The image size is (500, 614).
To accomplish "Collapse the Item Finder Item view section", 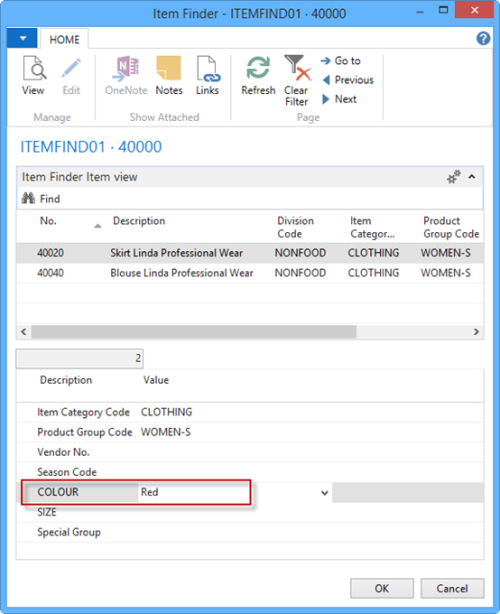I will [472, 177].
